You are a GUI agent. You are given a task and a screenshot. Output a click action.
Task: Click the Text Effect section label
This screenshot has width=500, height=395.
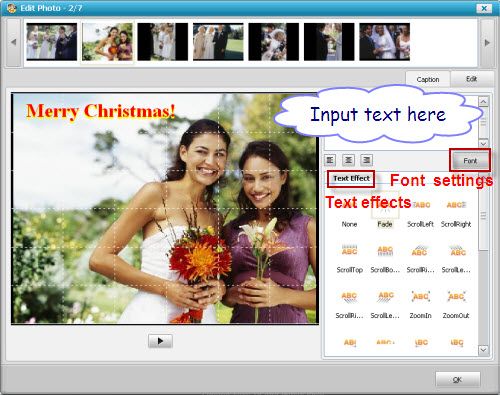coord(351,178)
